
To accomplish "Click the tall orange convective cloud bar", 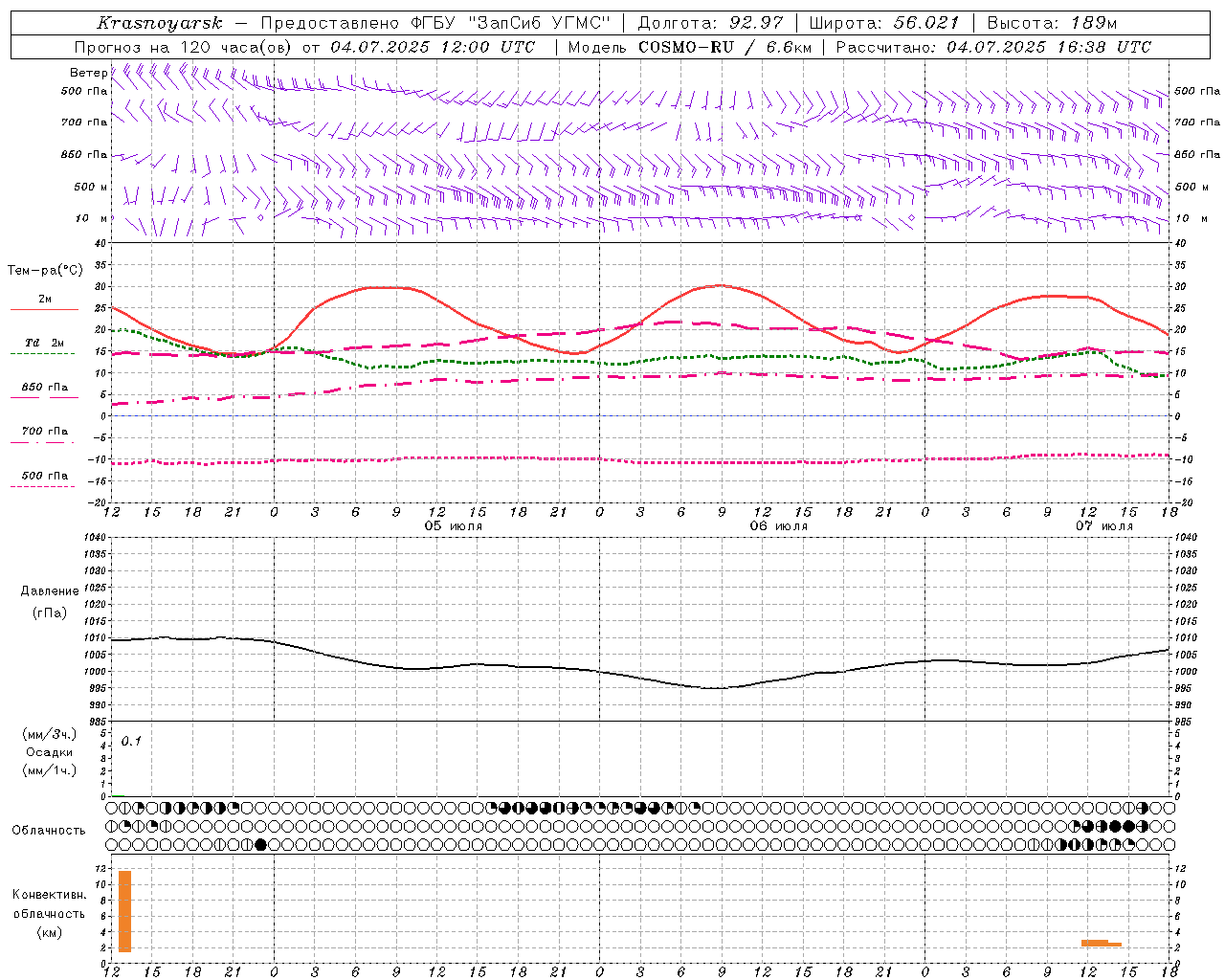I will click(124, 911).
